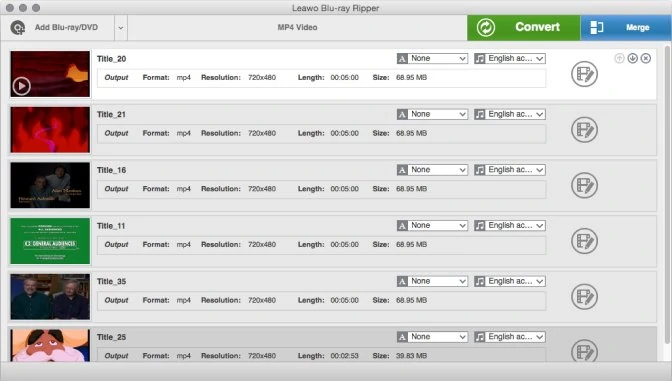Open edit video icon for Title_35
This screenshot has height=381, width=672.
coord(584,297)
